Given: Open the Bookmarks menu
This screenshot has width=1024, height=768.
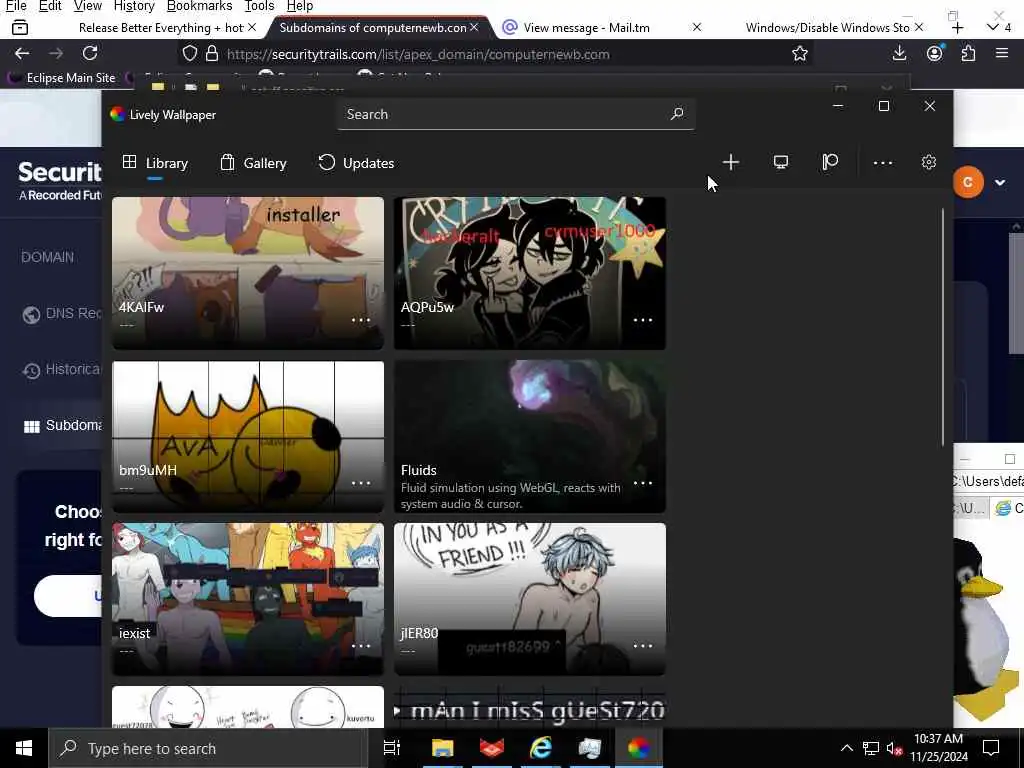Looking at the screenshot, I should point(199,6).
